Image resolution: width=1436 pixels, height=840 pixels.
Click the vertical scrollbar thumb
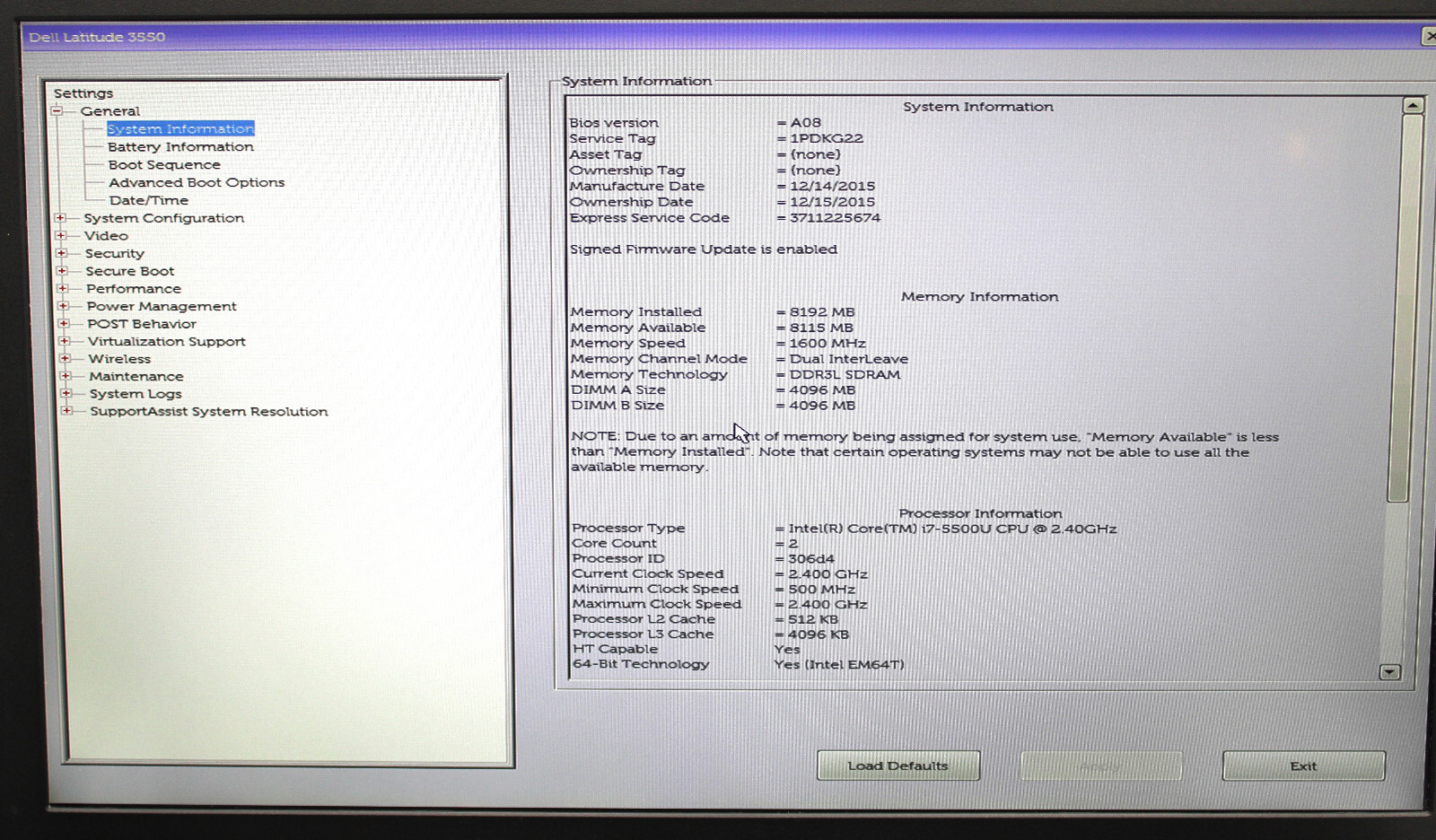click(1403, 307)
